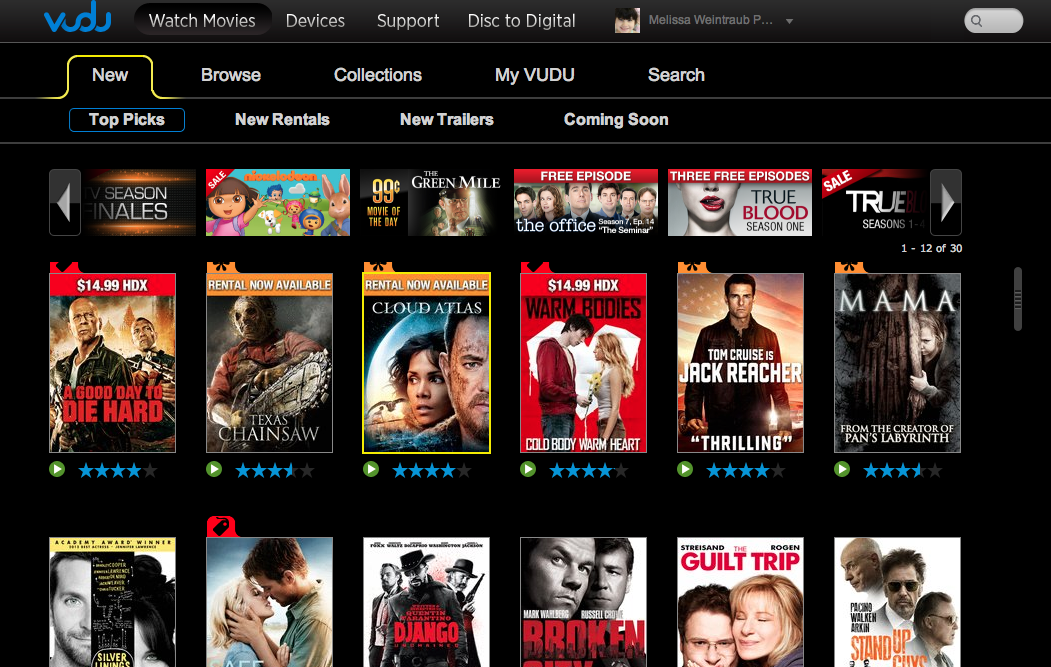Click new-rental badge icon above Mama
Image resolution: width=1051 pixels, height=667 pixels.
pos(850,267)
